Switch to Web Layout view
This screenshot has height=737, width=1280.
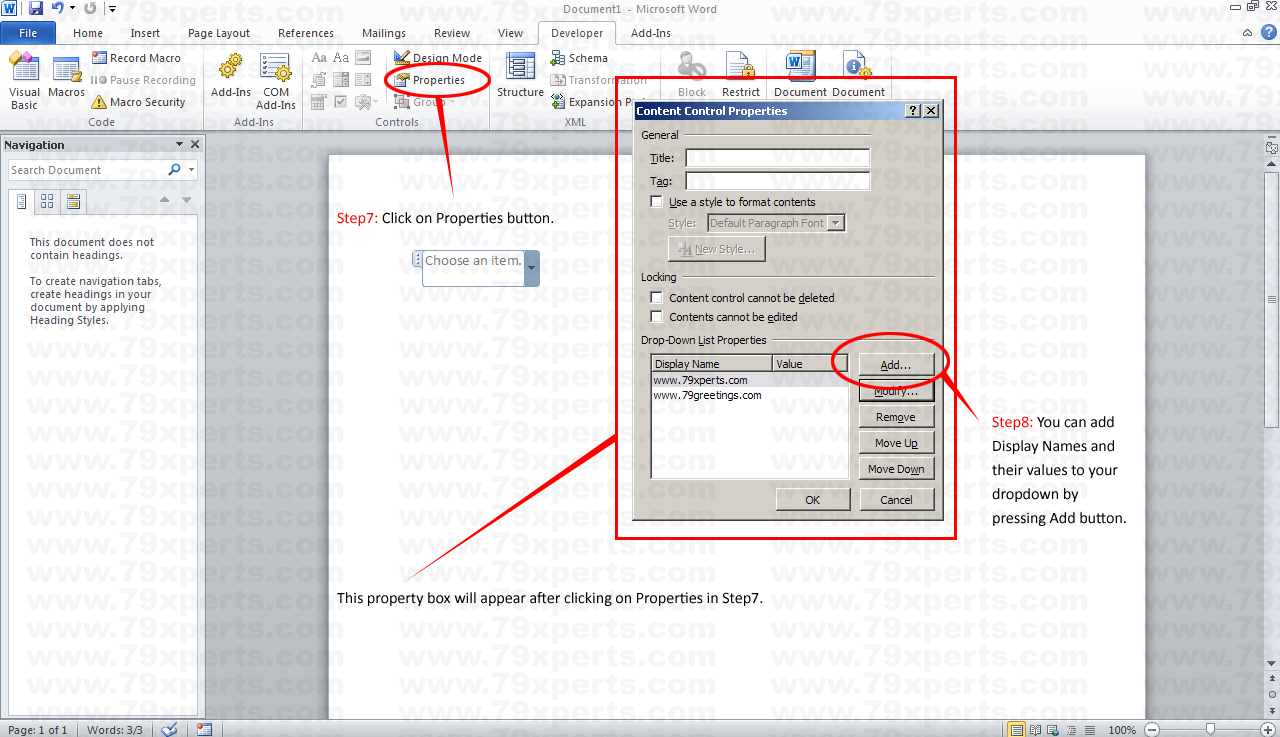tap(1053, 729)
